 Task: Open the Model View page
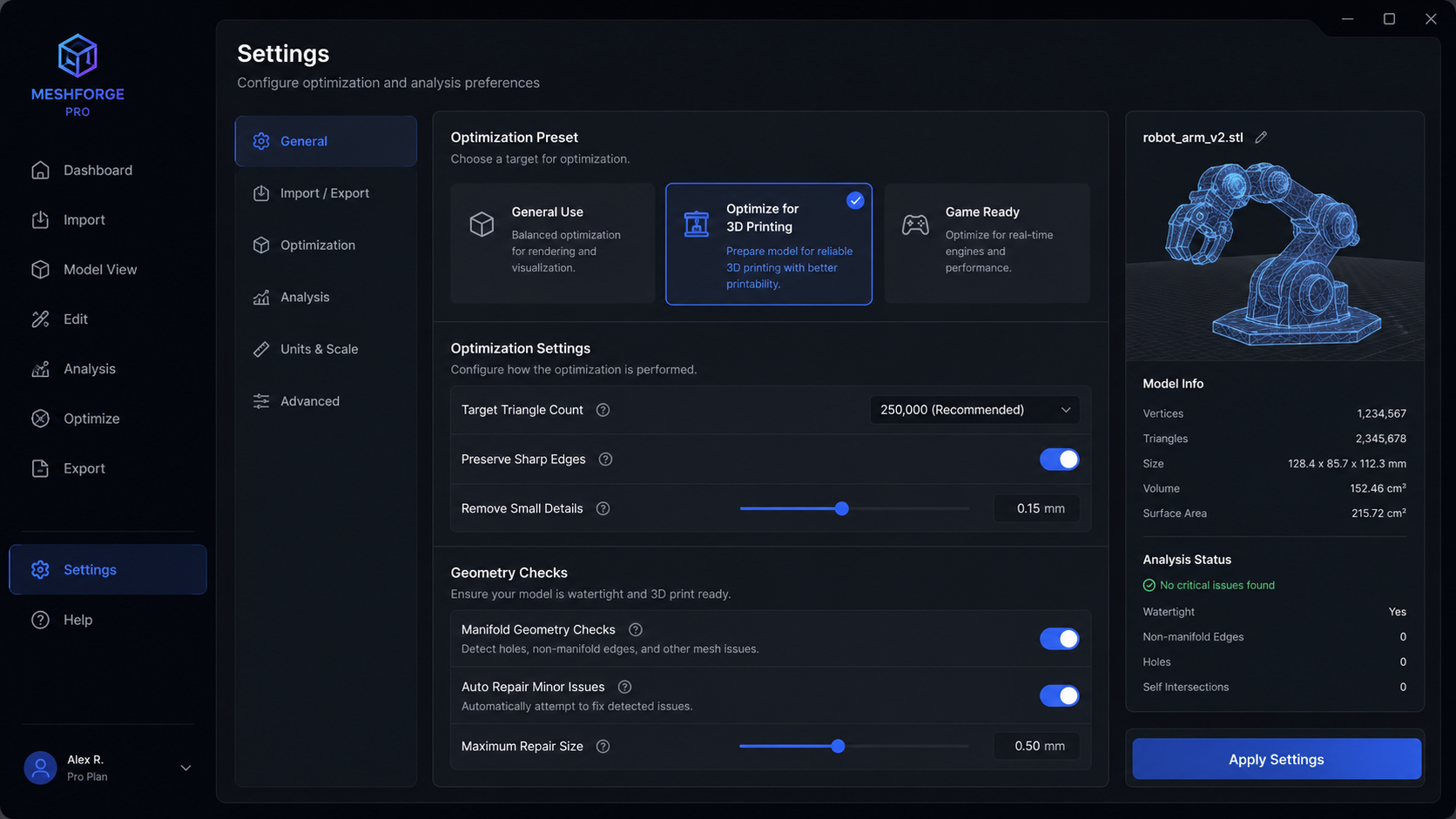click(x=108, y=270)
